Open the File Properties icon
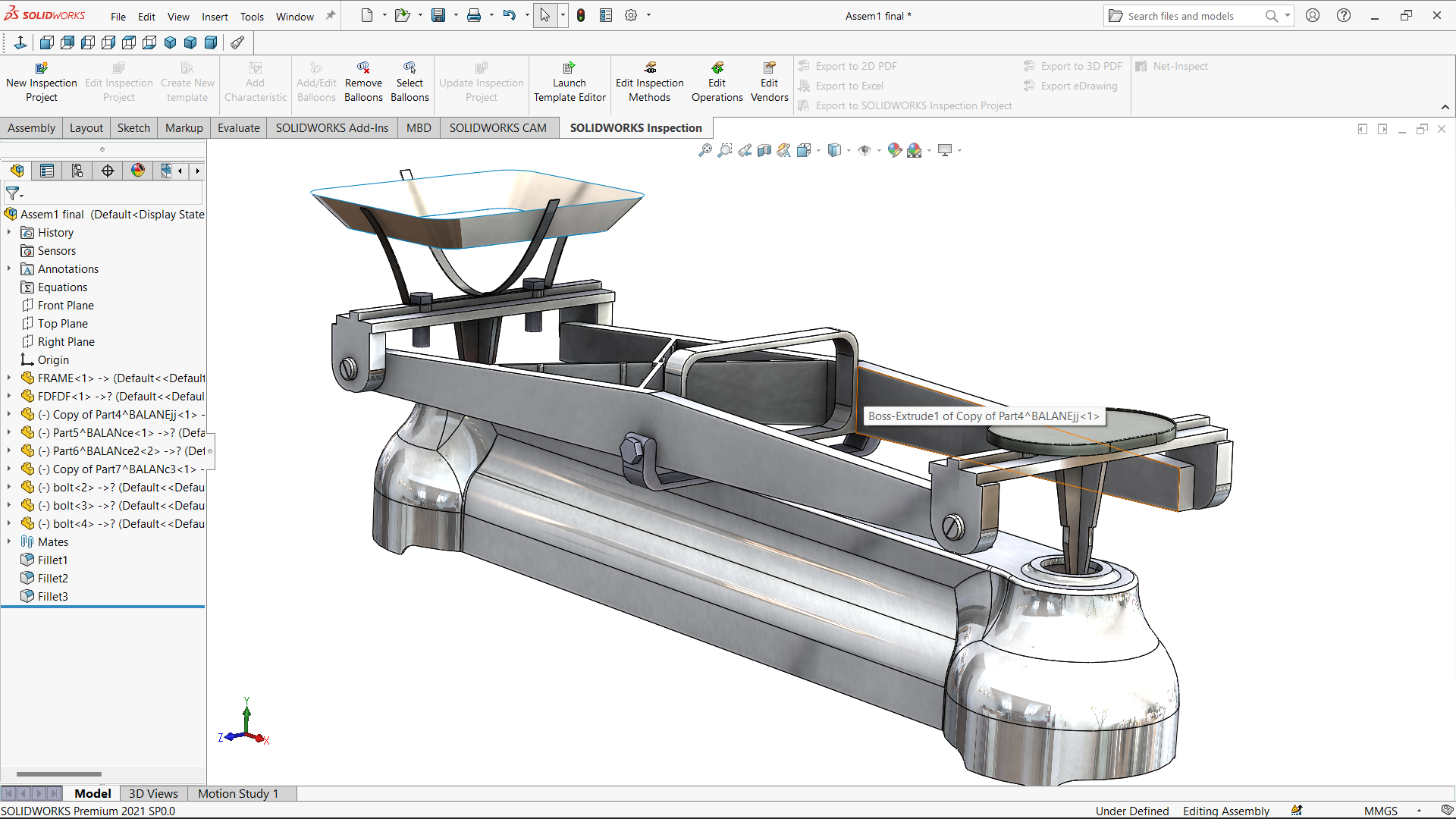The width and height of the screenshot is (1456, 819). (x=606, y=15)
